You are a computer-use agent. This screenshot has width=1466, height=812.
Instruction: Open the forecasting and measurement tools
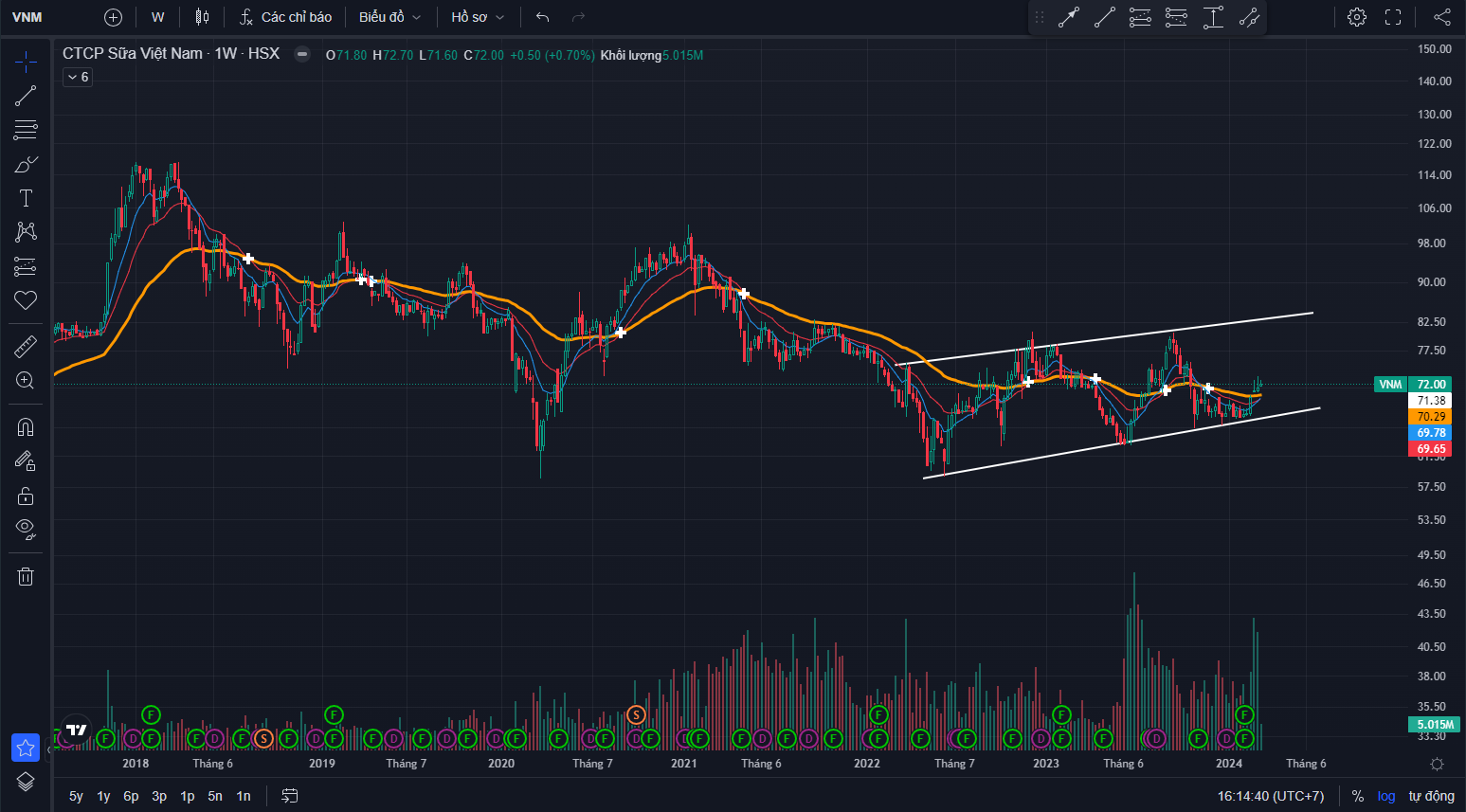[x=26, y=266]
